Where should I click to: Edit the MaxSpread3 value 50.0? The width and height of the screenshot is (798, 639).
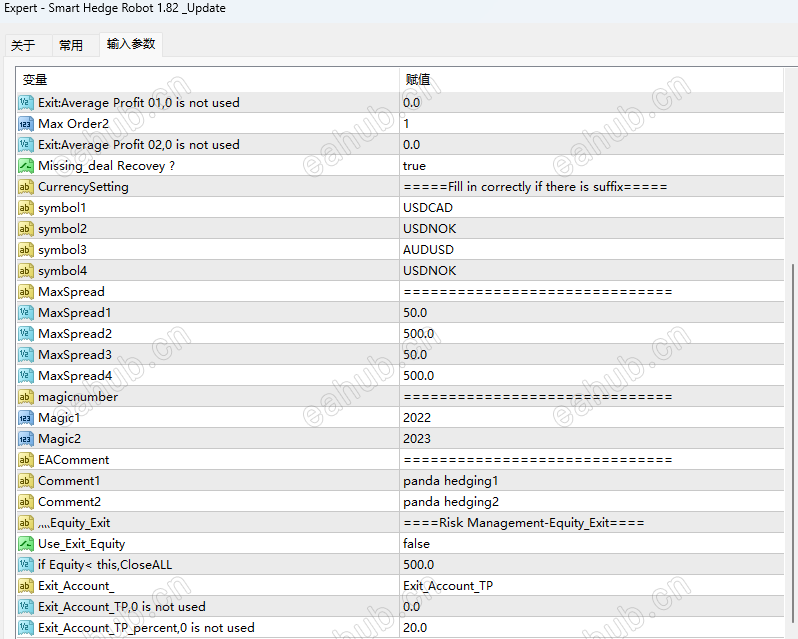[x=415, y=355]
